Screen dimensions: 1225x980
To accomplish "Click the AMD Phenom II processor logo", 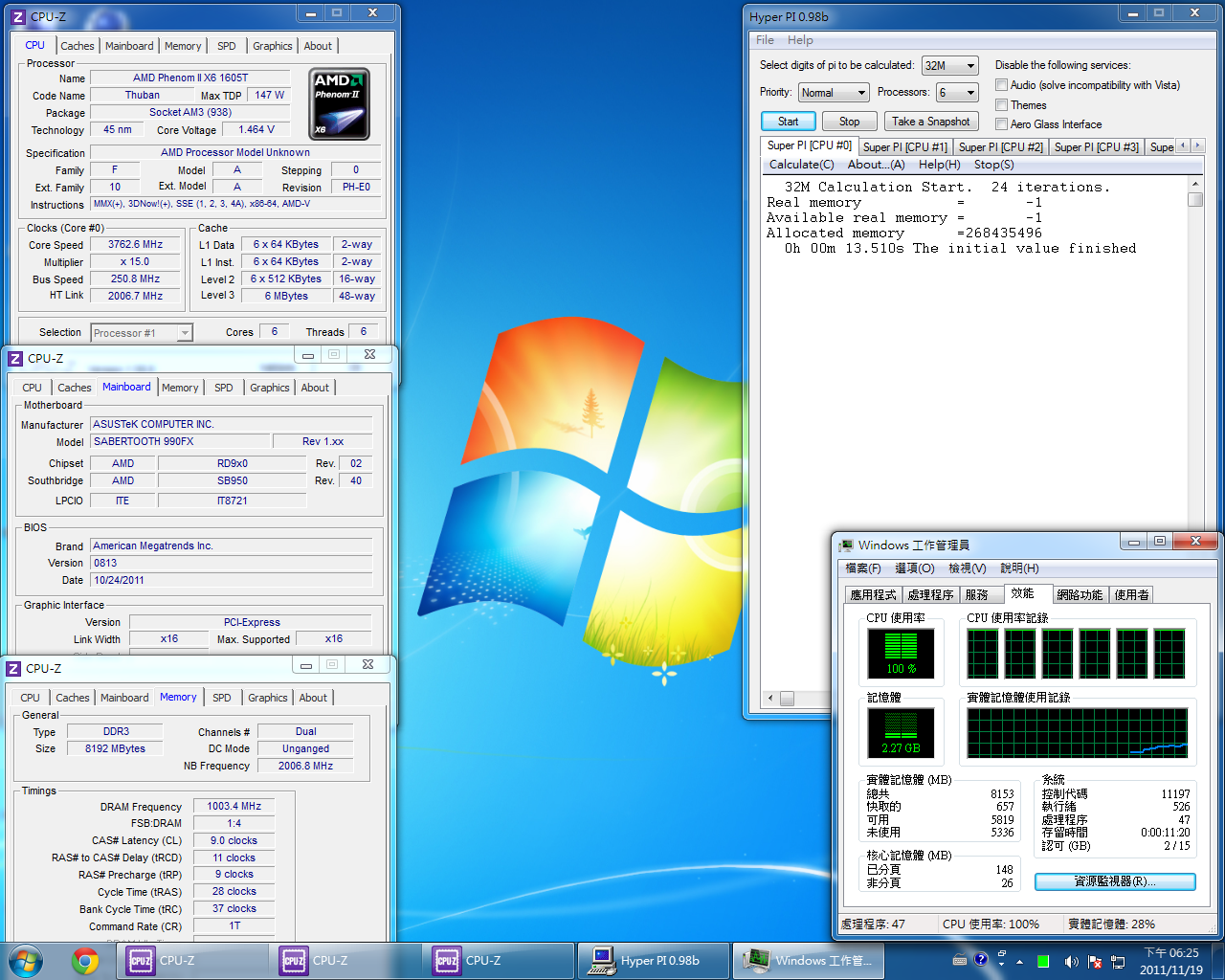I will coord(340,104).
